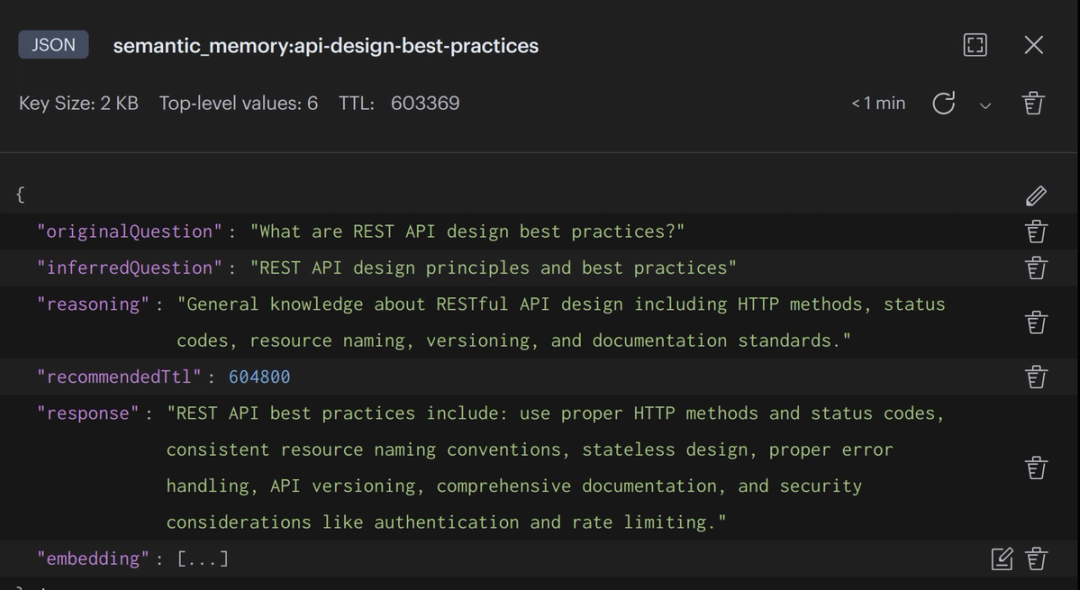Click the key name to rename it
Viewport: 1080px width, 590px height.
(326, 45)
